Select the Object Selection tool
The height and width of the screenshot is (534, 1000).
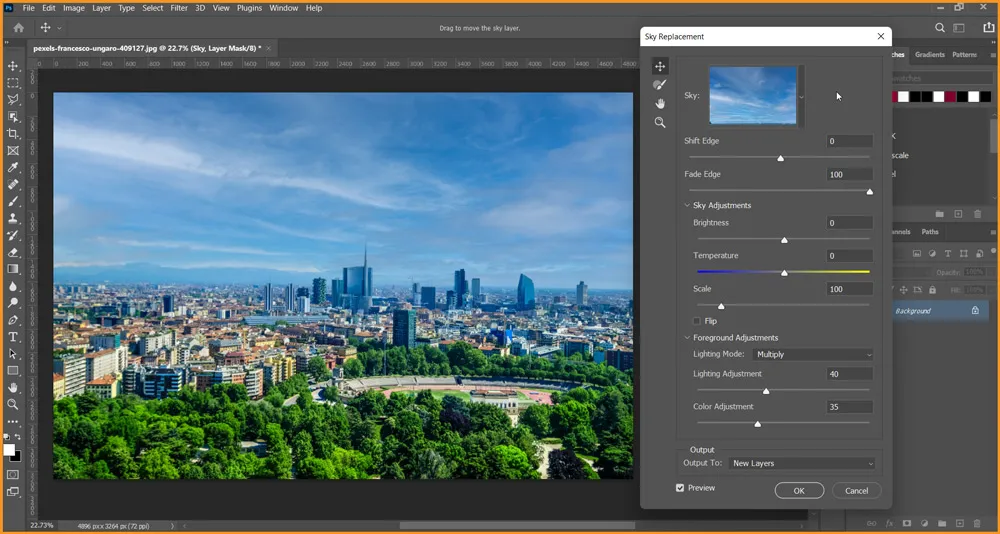13,117
